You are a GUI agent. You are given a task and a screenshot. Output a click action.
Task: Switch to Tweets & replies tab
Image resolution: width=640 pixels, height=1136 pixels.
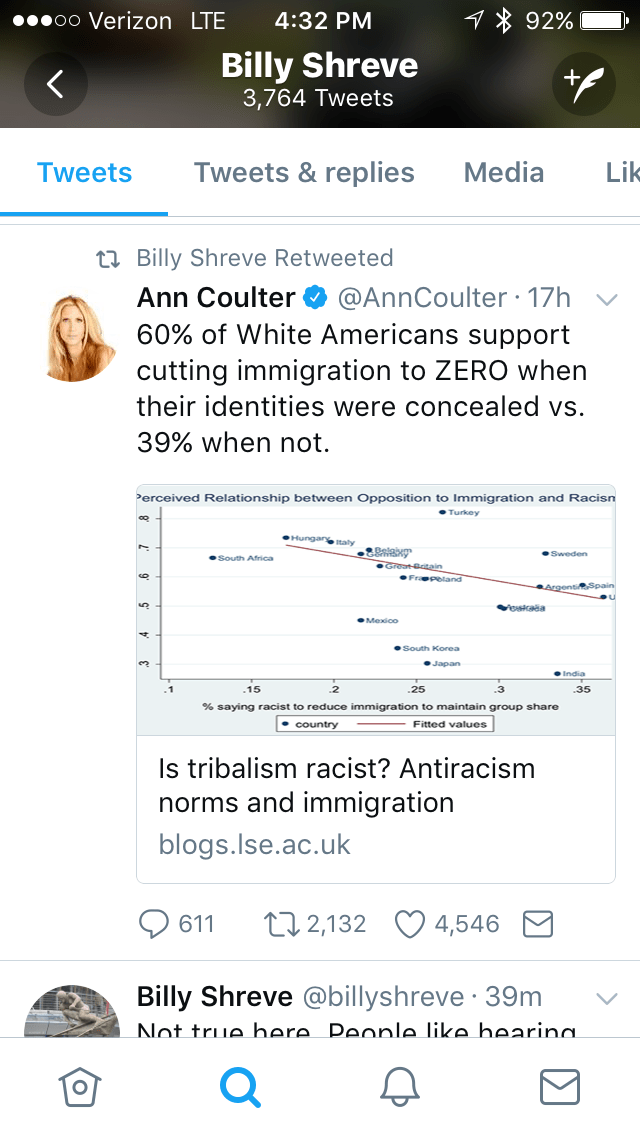[x=304, y=172]
